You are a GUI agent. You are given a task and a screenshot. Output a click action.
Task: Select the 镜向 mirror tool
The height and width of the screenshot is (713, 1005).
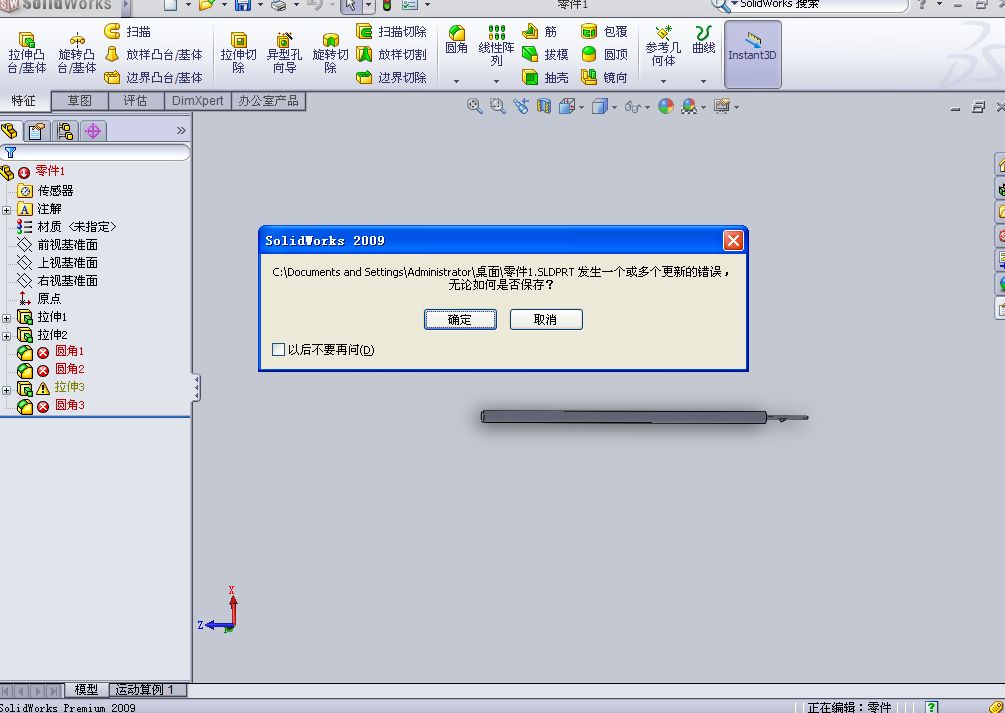604,78
